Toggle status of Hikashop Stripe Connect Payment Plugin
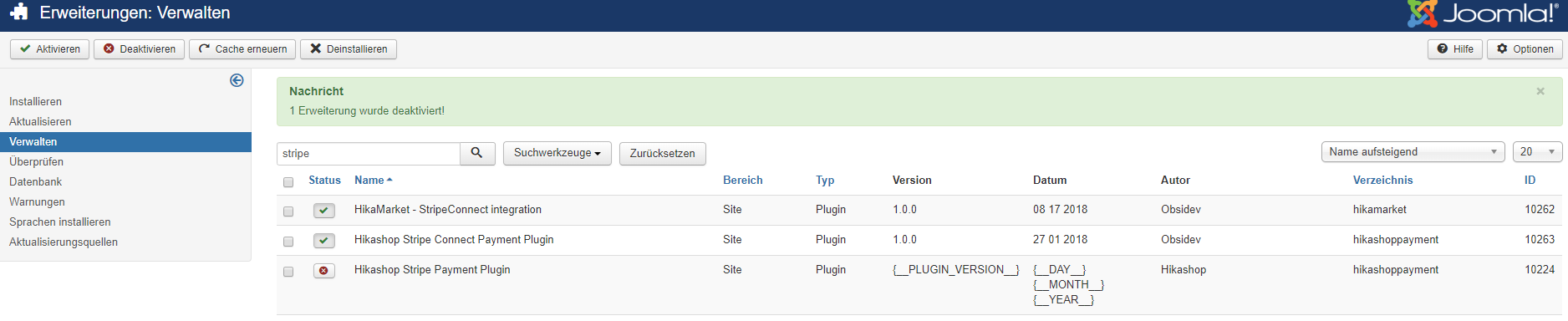 coord(324,241)
